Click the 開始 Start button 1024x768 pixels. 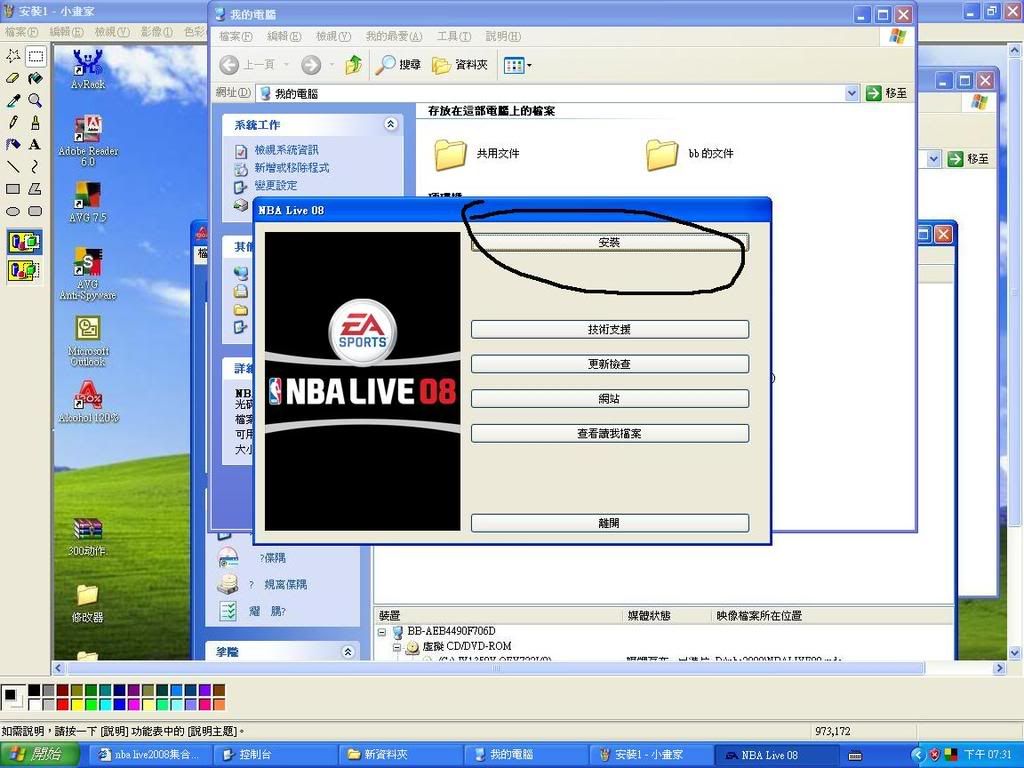click(39, 755)
